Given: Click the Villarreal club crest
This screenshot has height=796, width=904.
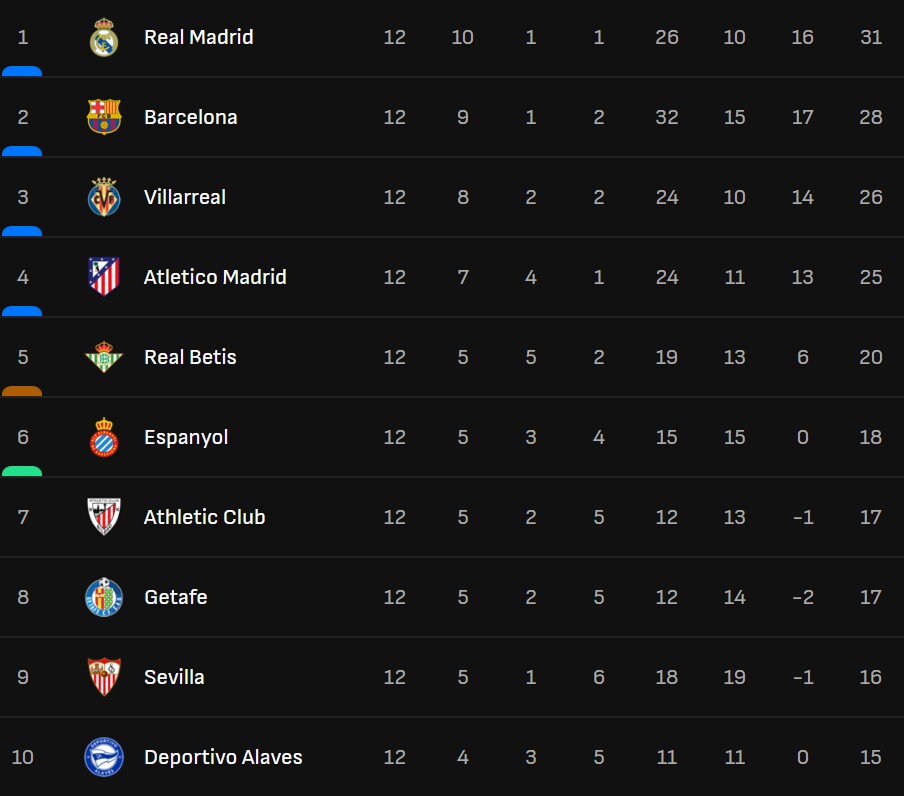Looking at the screenshot, I should 104,197.
